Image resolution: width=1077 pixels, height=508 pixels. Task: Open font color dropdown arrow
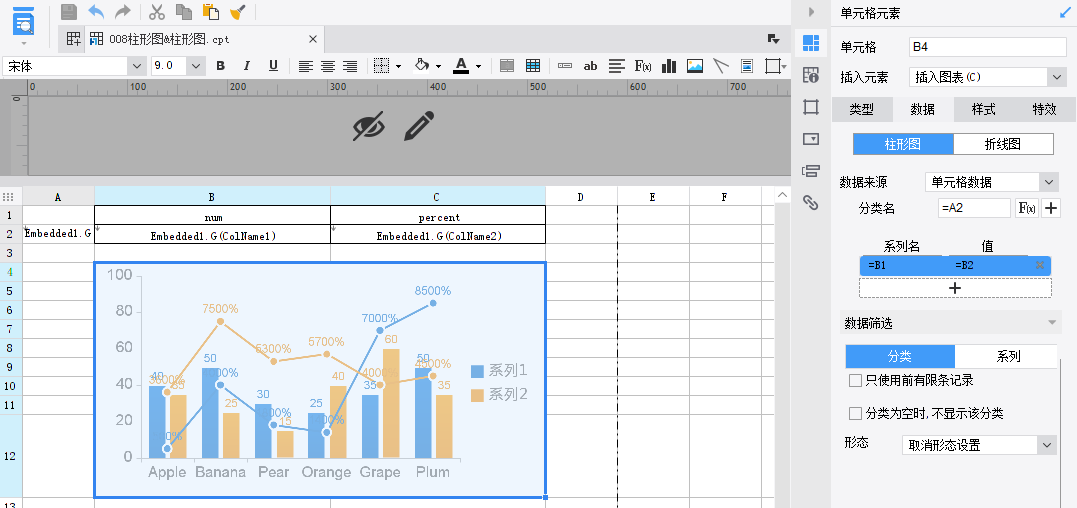point(478,67)
